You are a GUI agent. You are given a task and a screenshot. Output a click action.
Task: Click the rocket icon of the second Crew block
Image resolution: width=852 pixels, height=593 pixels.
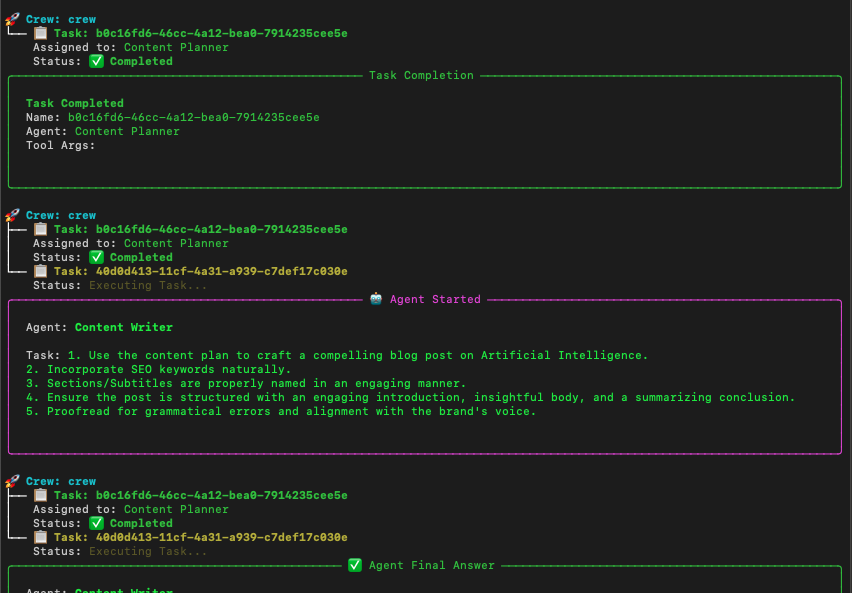(x=12, y=215)
